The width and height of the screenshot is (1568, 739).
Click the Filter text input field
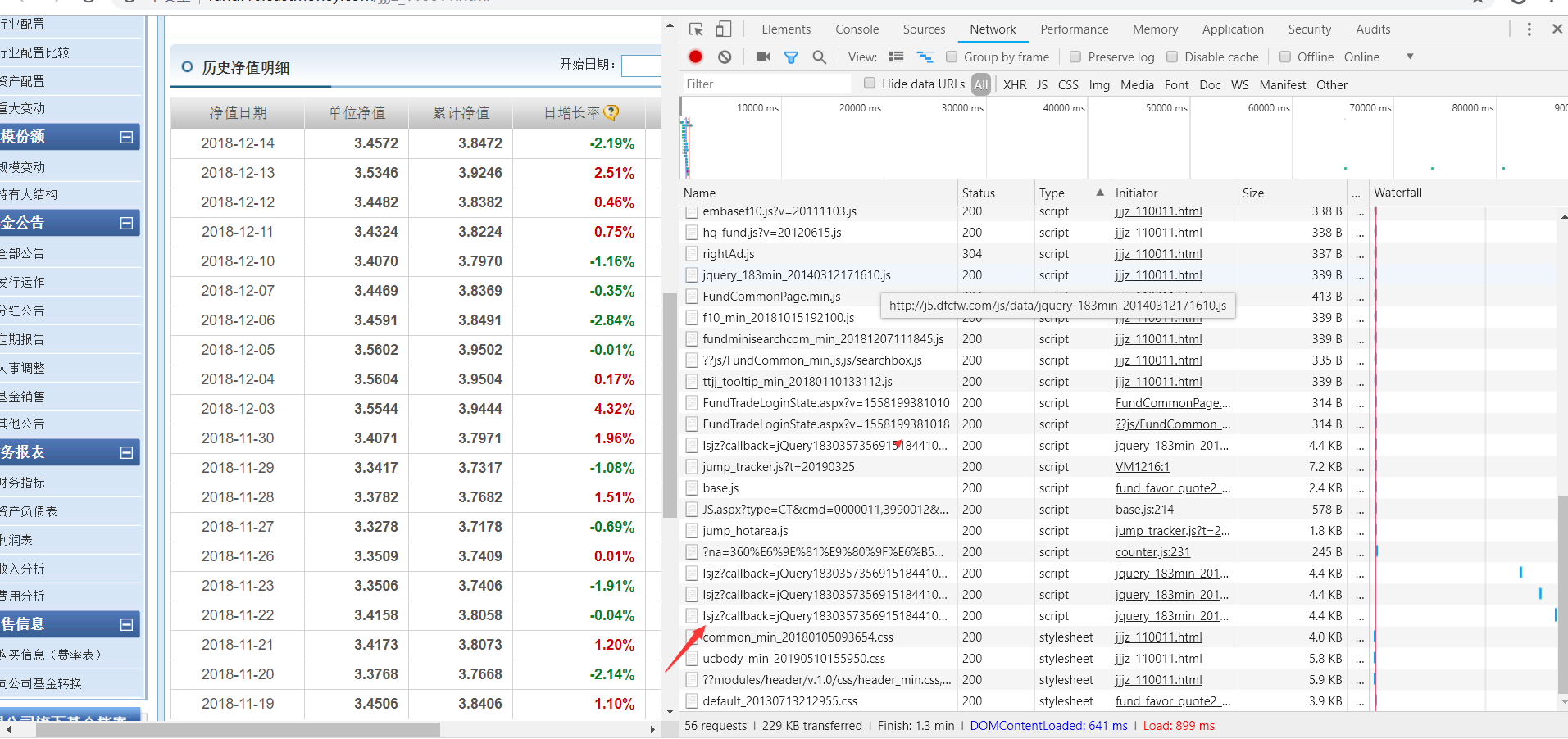pos(767,84)
